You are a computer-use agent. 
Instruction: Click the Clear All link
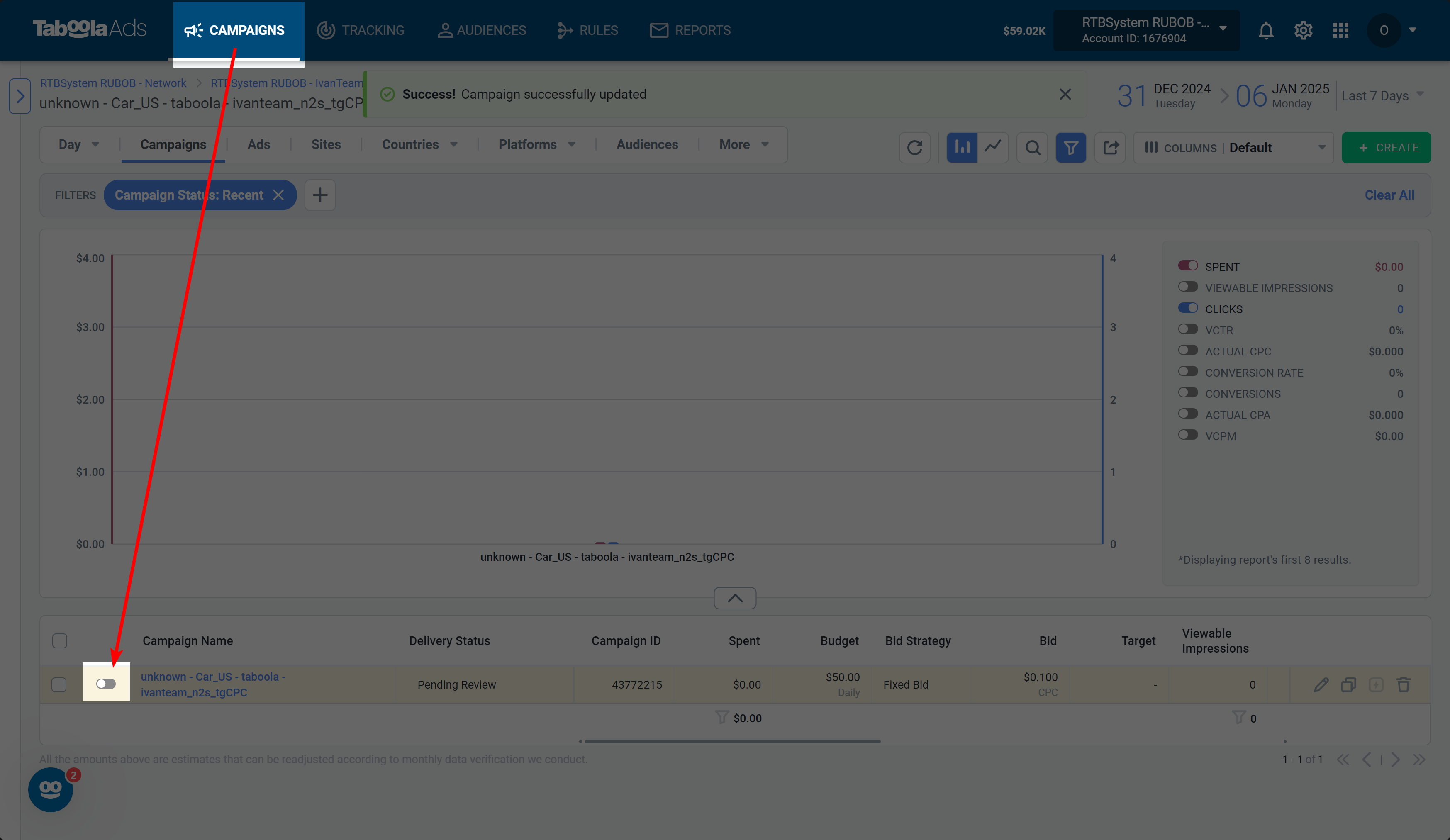tap(1389, 195)
